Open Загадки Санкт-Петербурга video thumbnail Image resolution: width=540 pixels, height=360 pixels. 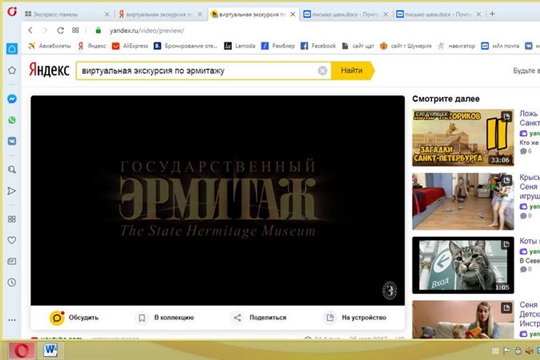(x=463, y=138)
